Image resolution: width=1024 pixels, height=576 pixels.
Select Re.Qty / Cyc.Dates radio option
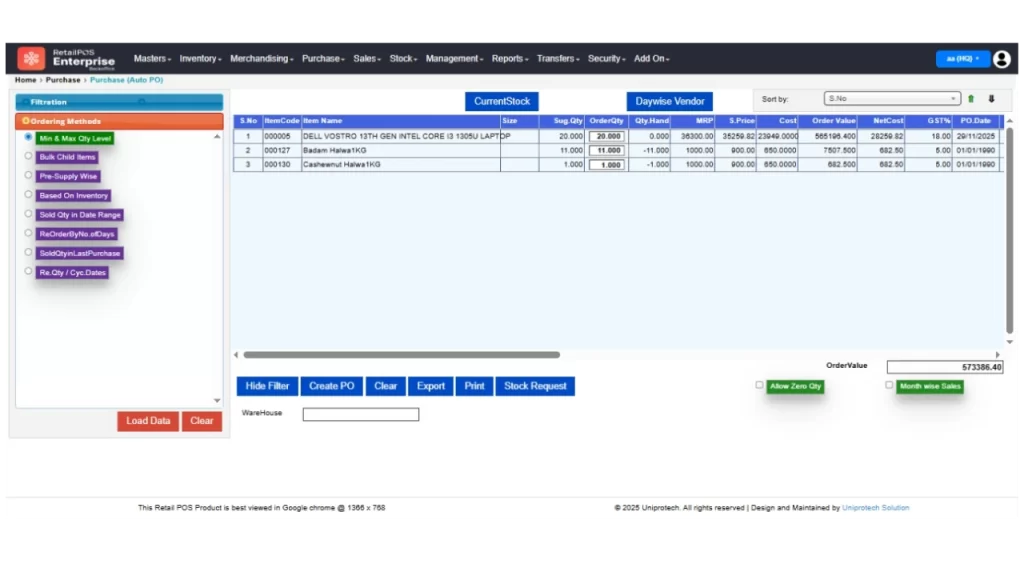[28, 271]
